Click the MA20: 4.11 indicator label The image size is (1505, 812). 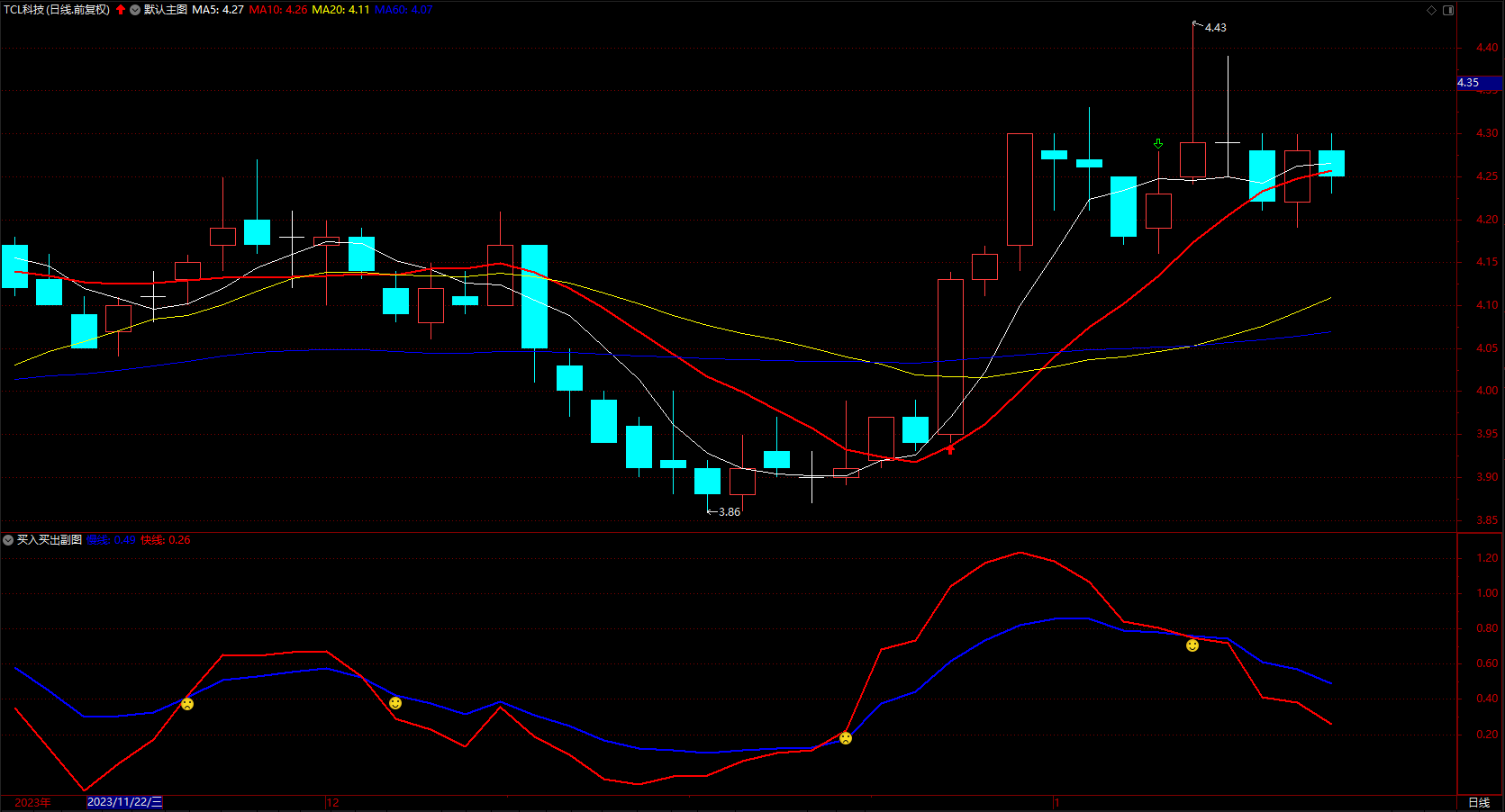tap(340, 10)
